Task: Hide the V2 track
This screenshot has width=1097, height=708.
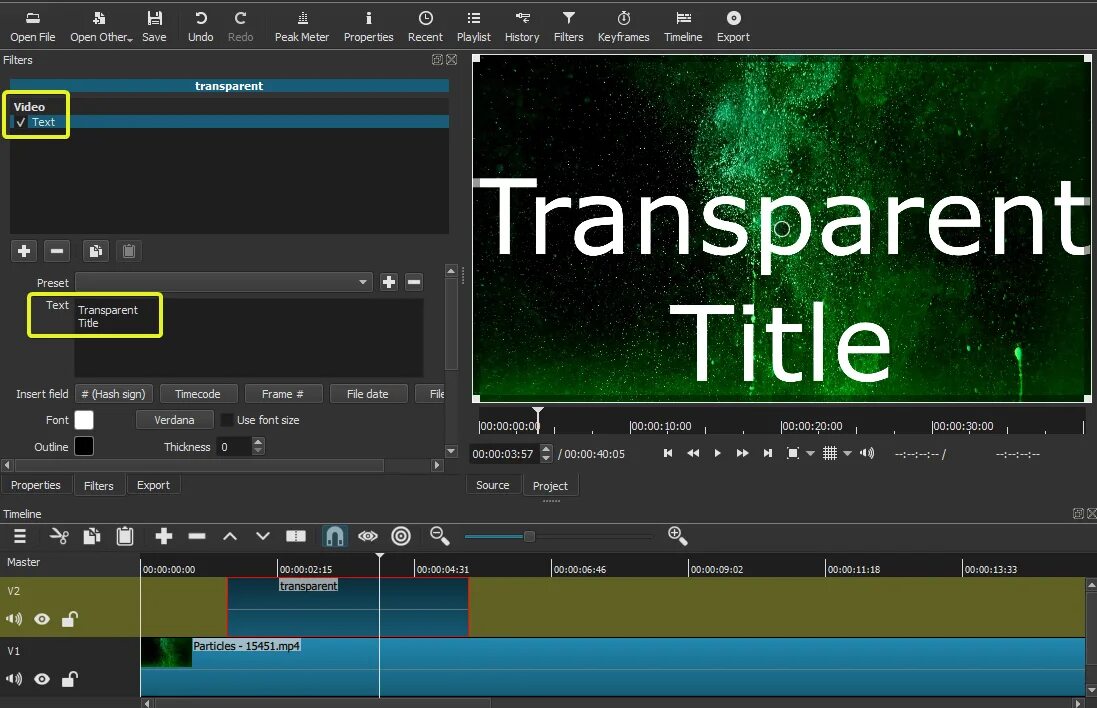Action: (x=42, y=619)
